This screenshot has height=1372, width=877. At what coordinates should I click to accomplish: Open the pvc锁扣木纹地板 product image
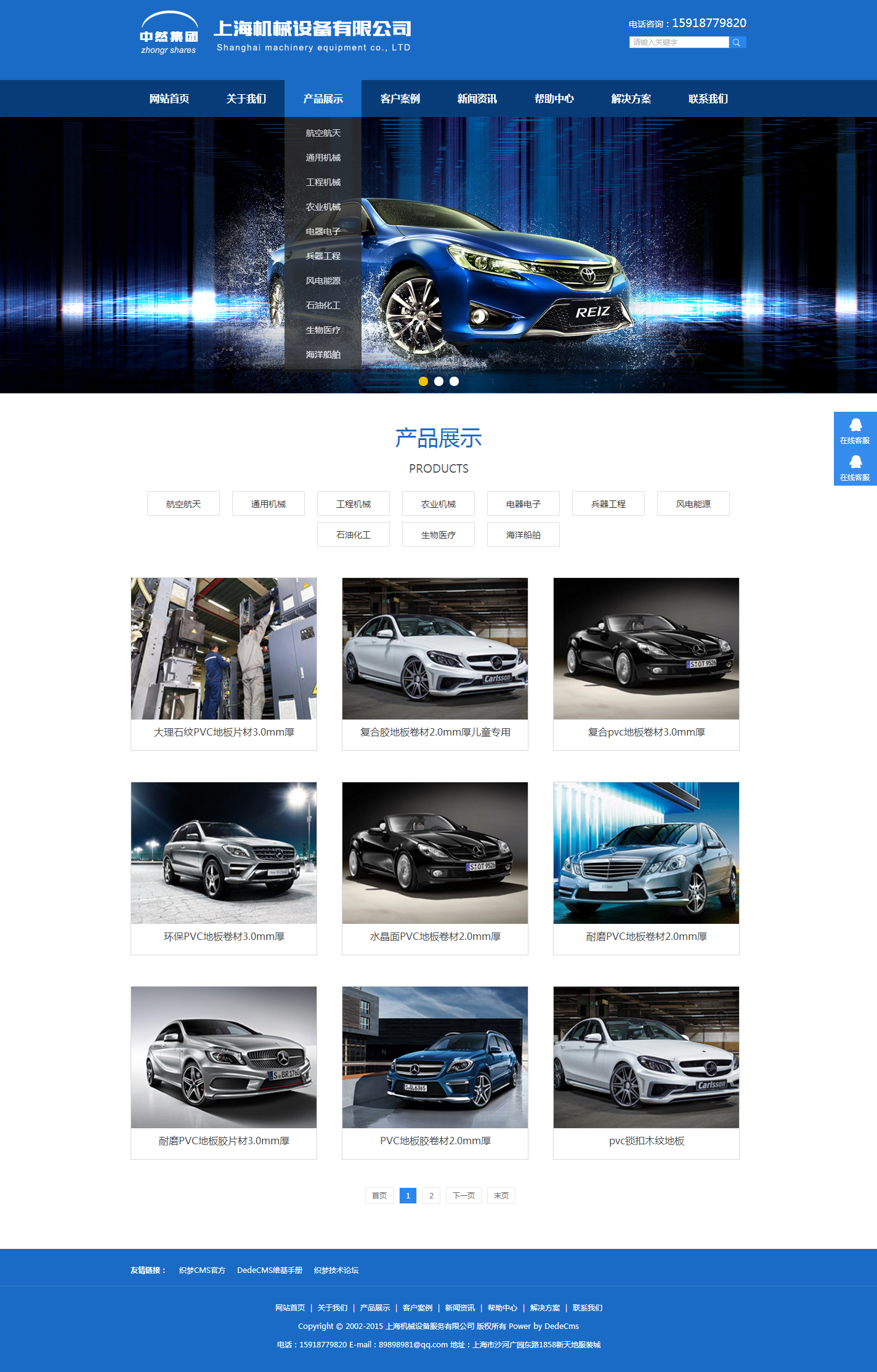click(x=646, y=1057)
